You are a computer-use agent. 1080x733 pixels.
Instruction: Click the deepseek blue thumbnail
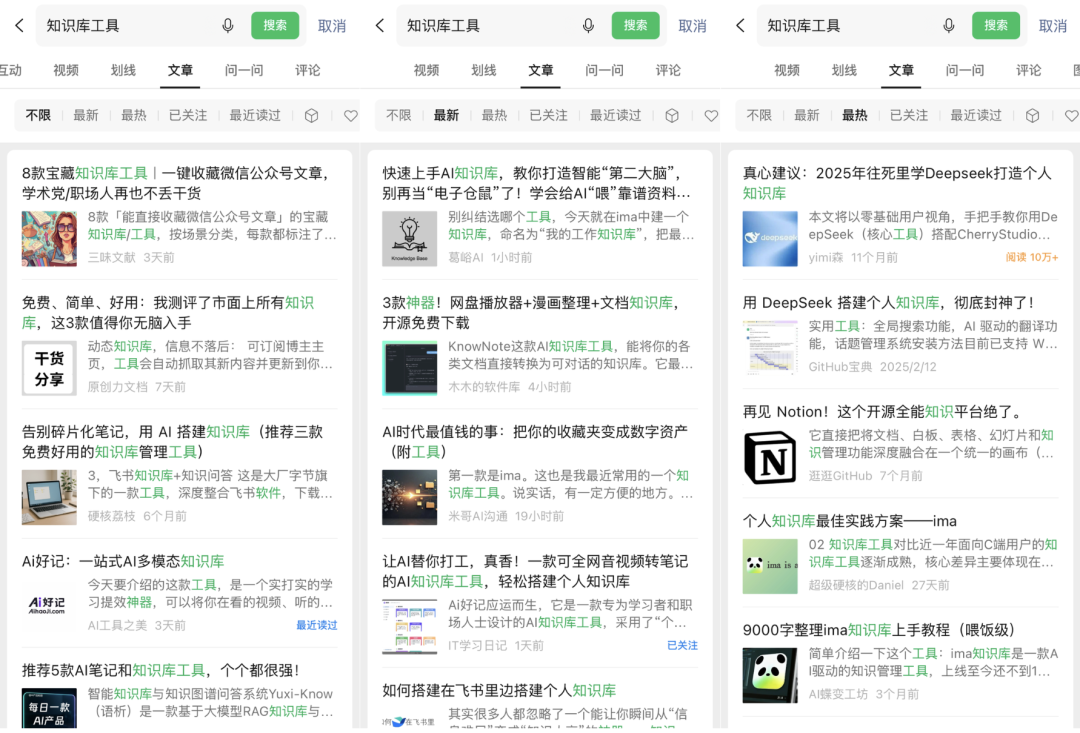coord(770,239)
